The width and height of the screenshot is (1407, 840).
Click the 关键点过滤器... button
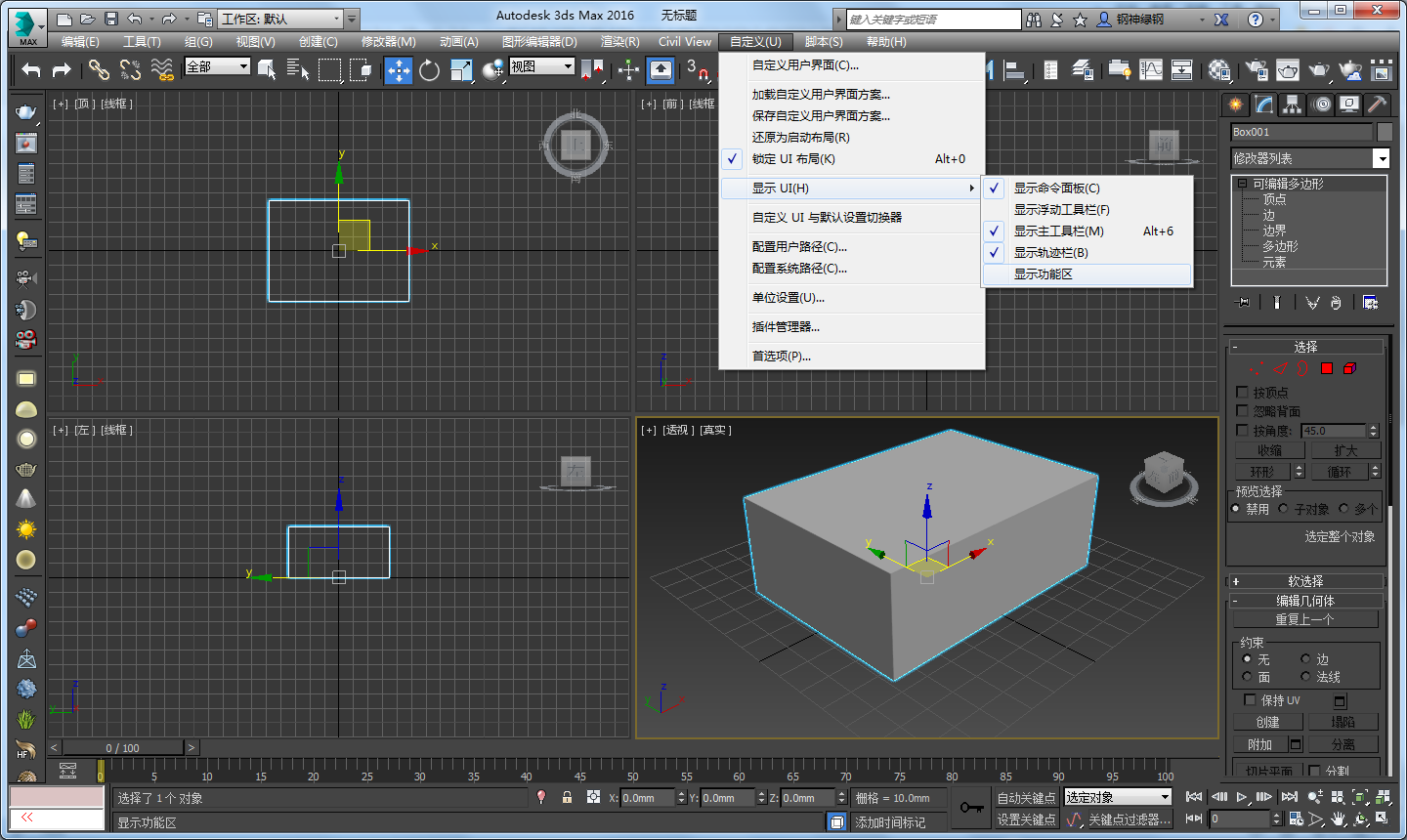coord(1130,819)
